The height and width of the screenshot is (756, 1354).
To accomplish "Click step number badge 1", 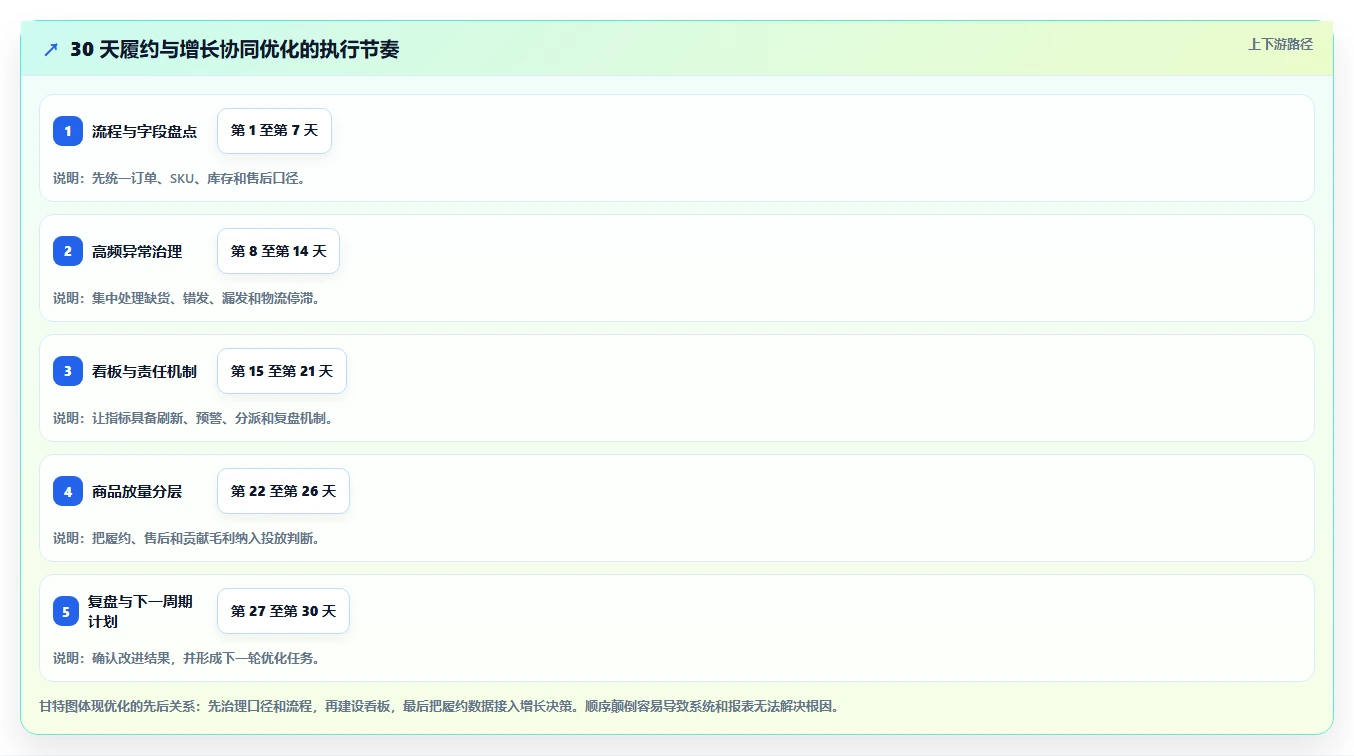I will click(68, 131).
